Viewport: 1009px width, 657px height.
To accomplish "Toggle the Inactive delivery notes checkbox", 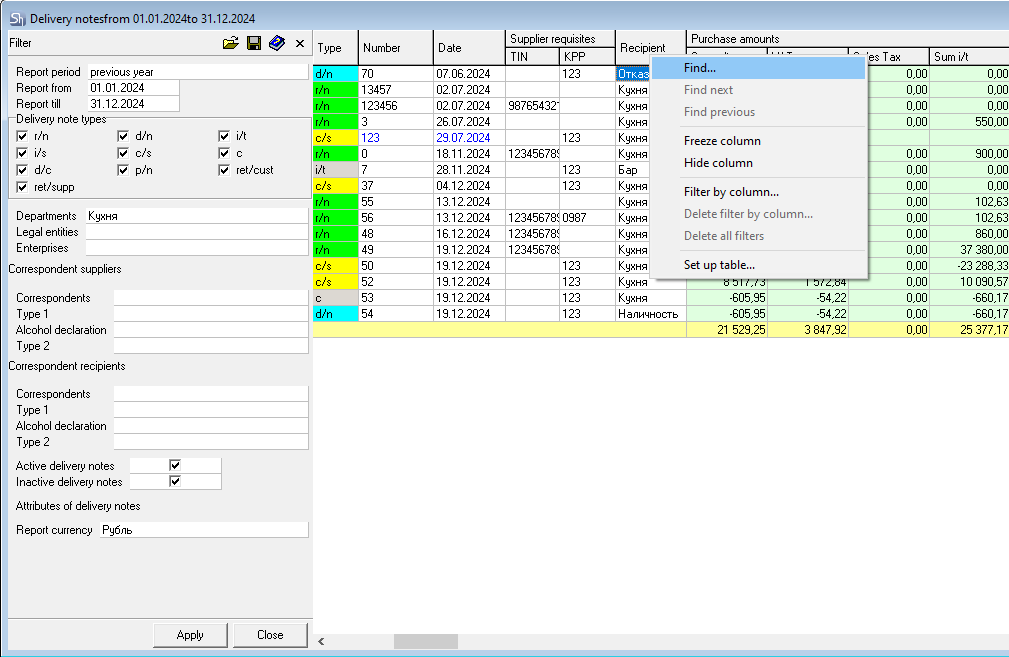I will 175,482.
